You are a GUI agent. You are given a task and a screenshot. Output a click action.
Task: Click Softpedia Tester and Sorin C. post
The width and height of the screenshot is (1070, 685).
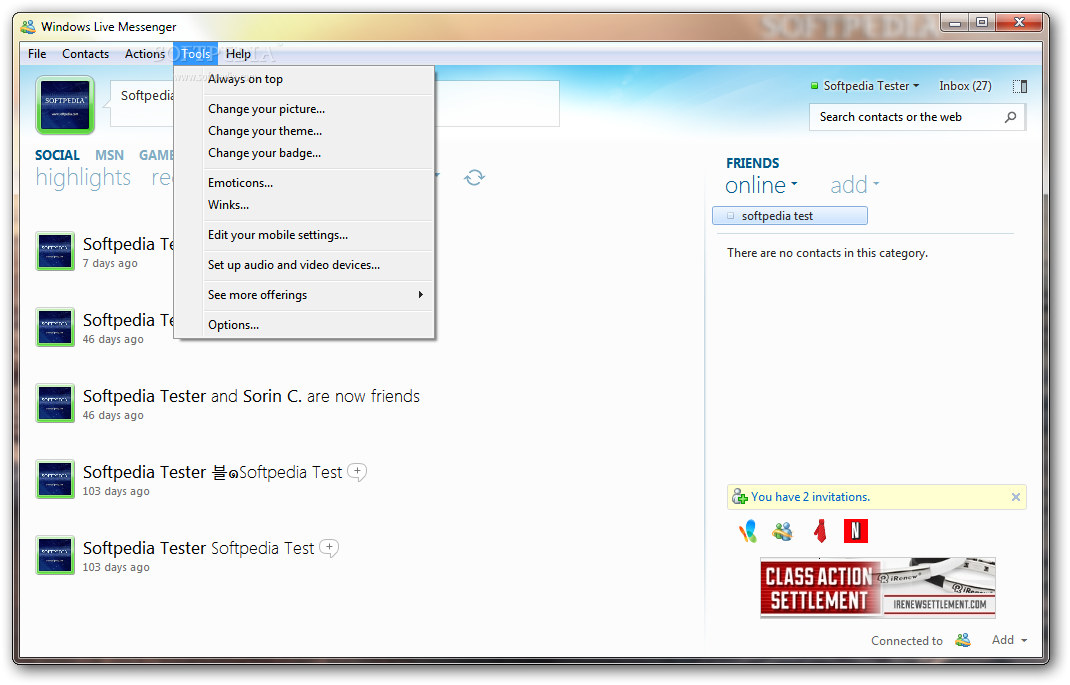(251, 396)
